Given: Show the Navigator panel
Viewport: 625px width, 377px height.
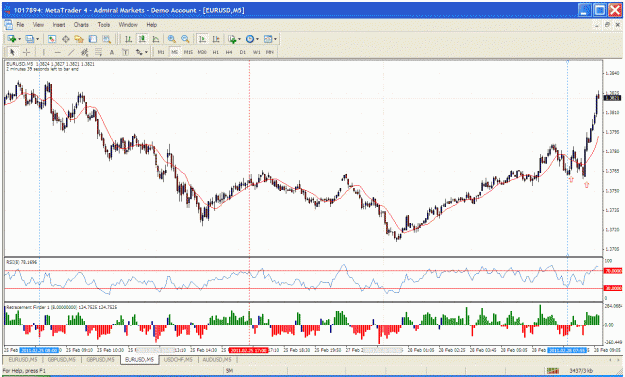Looking at the screenshot, I should coord(79,39).
